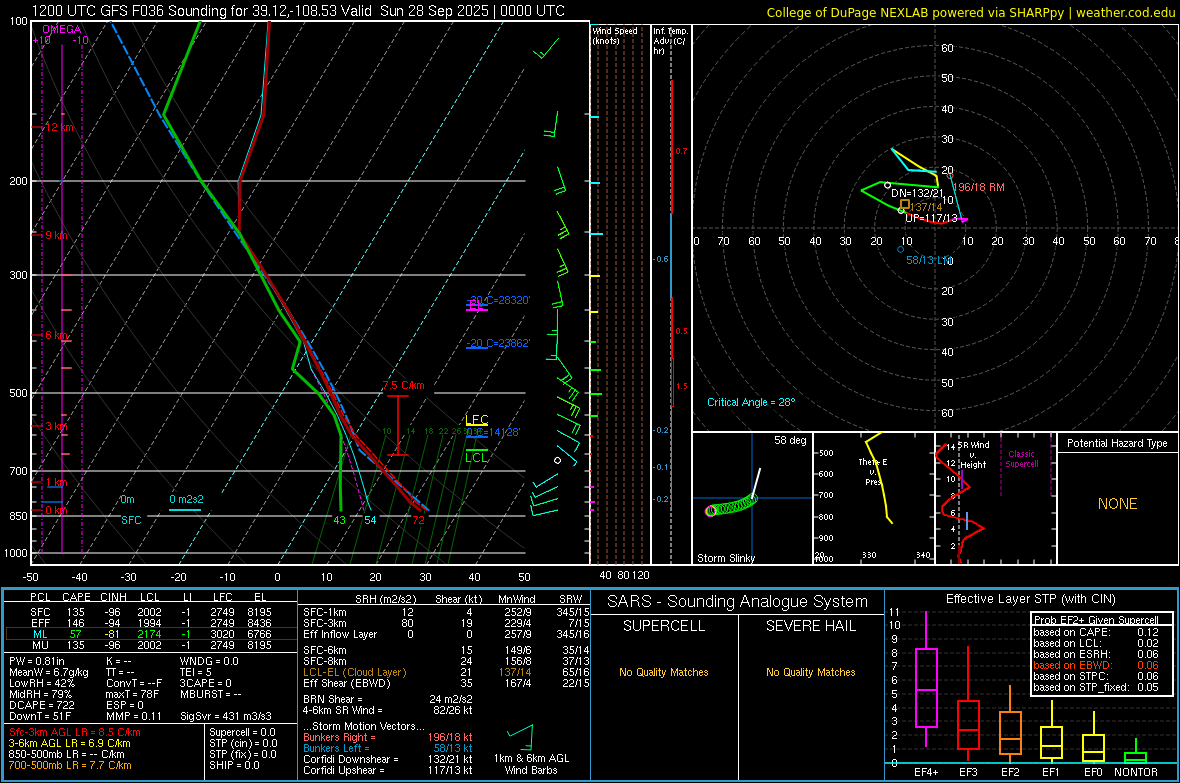This screenshot has width=1180, height=783.
Task: Click the -20 C=23862' height label
Action: click(498, 343)
